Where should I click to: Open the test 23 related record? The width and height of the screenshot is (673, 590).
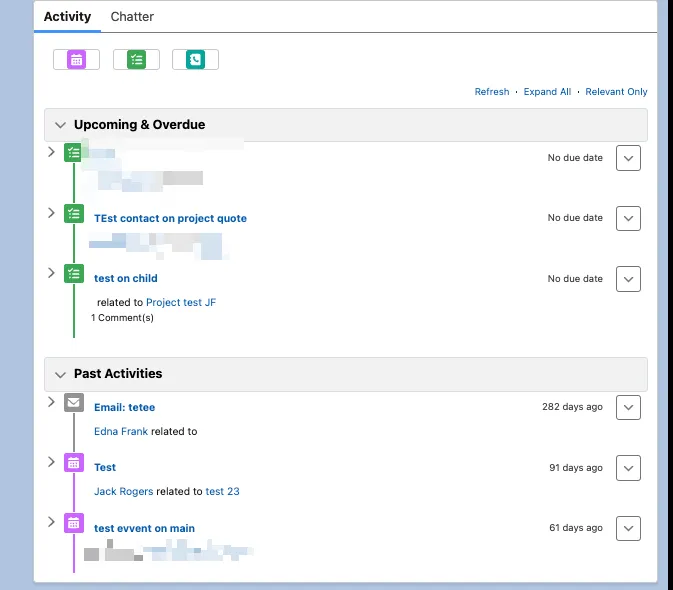click(222, 491)
